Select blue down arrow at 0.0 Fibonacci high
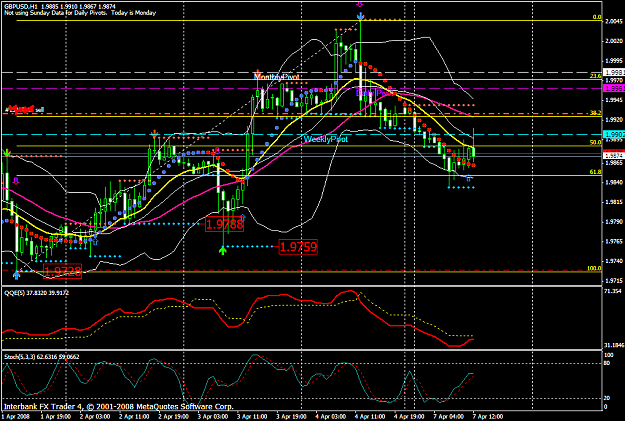The image size is (625, 421). coord(360,16)
